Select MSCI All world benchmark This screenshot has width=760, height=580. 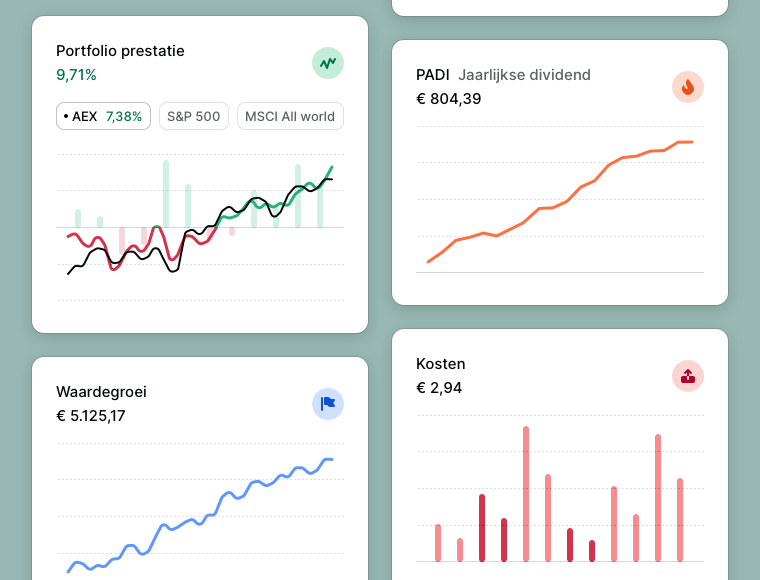[x=290, y=116]
